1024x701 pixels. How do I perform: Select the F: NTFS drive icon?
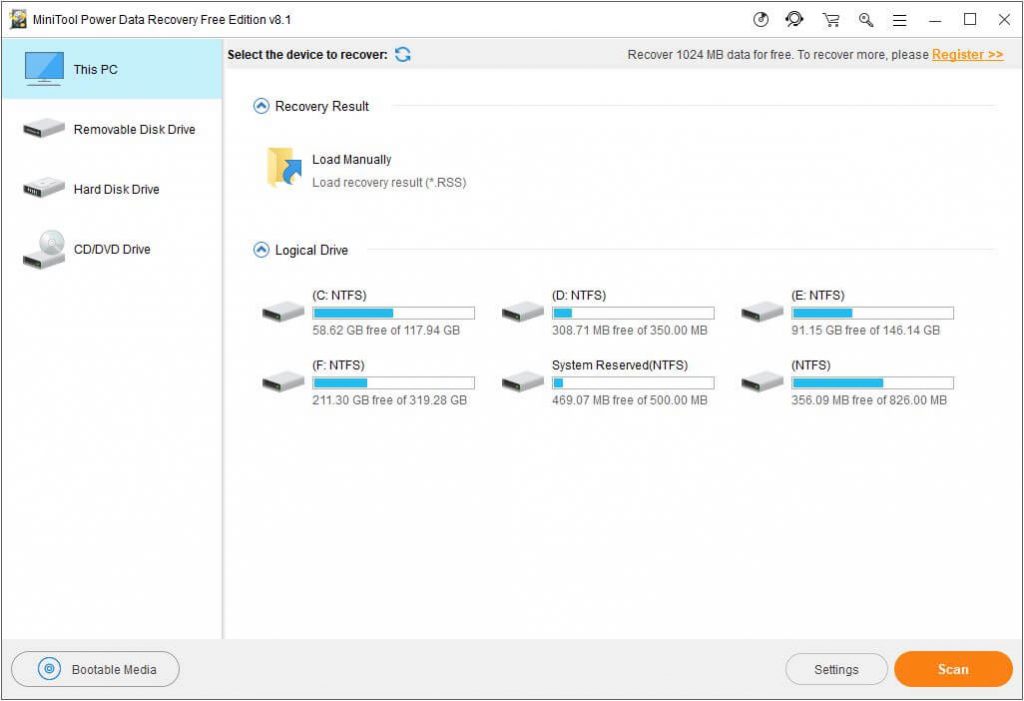click(283, 382)
